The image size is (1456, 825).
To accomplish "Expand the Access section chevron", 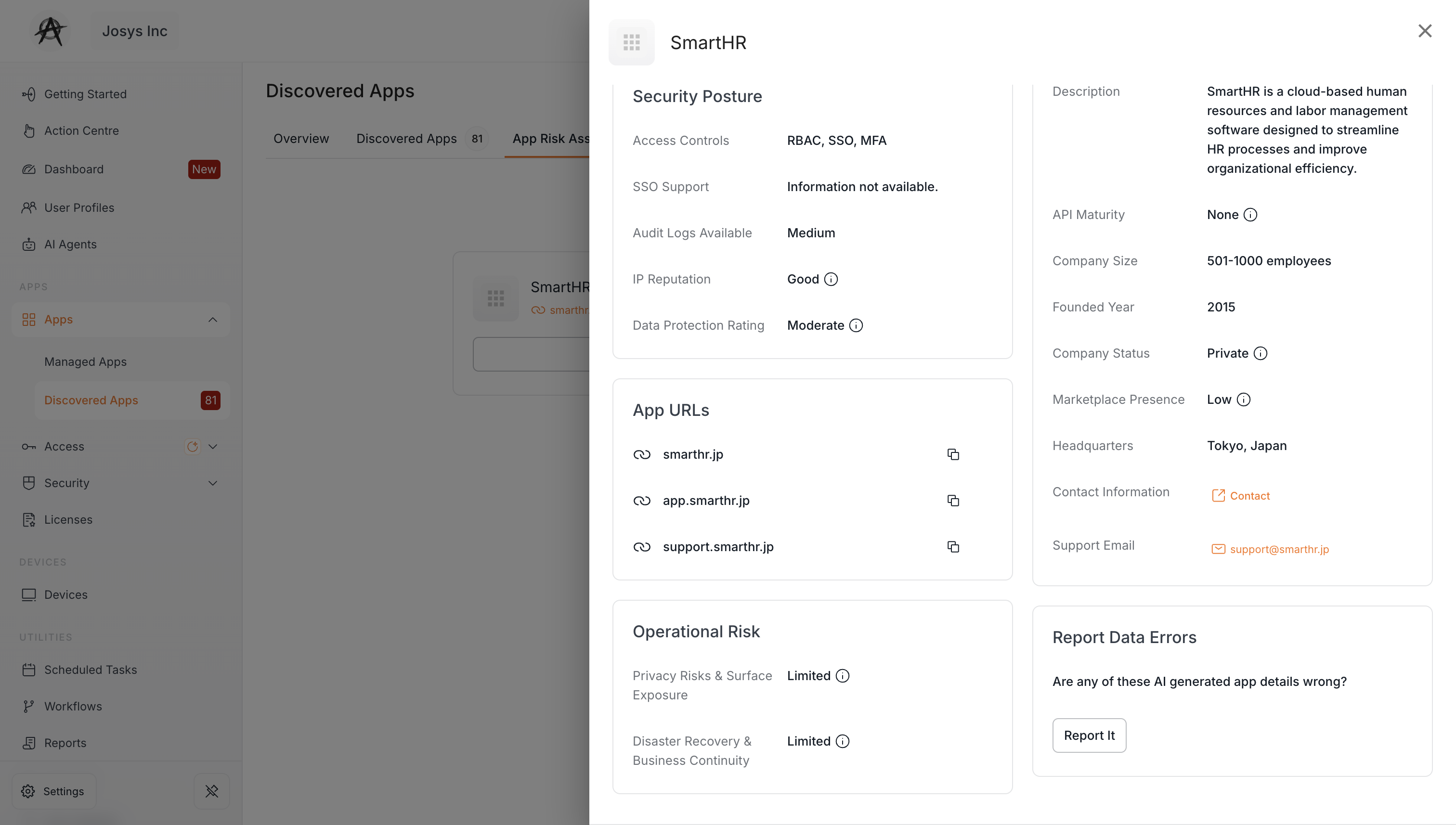I will [212, 447].
